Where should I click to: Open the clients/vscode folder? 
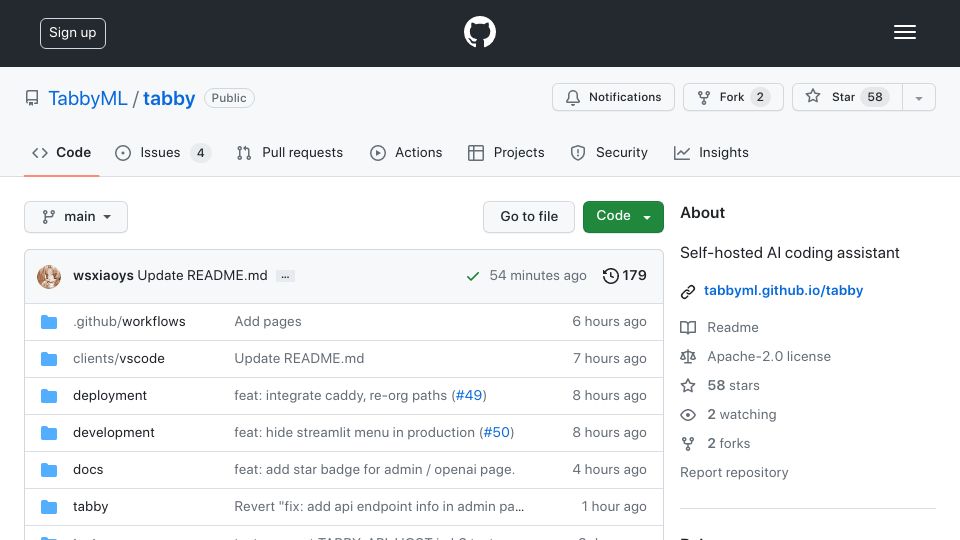point(119,358)
